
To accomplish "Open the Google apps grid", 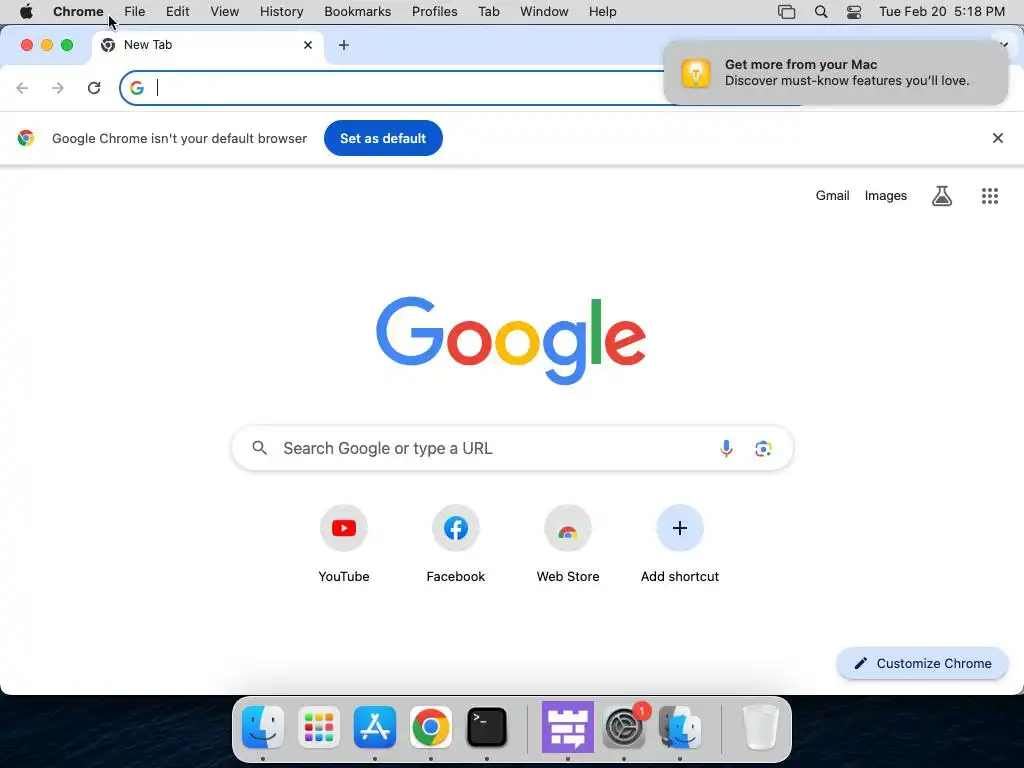I will 989,196.
